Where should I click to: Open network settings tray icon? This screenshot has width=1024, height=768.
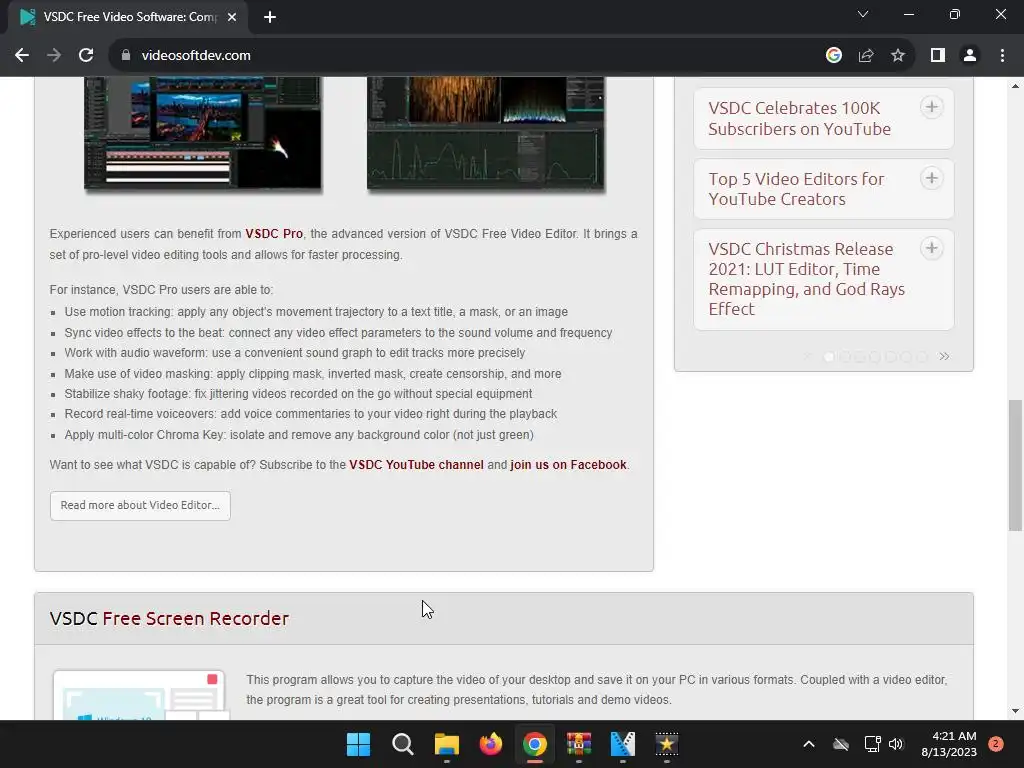click(x=872, y=744)
